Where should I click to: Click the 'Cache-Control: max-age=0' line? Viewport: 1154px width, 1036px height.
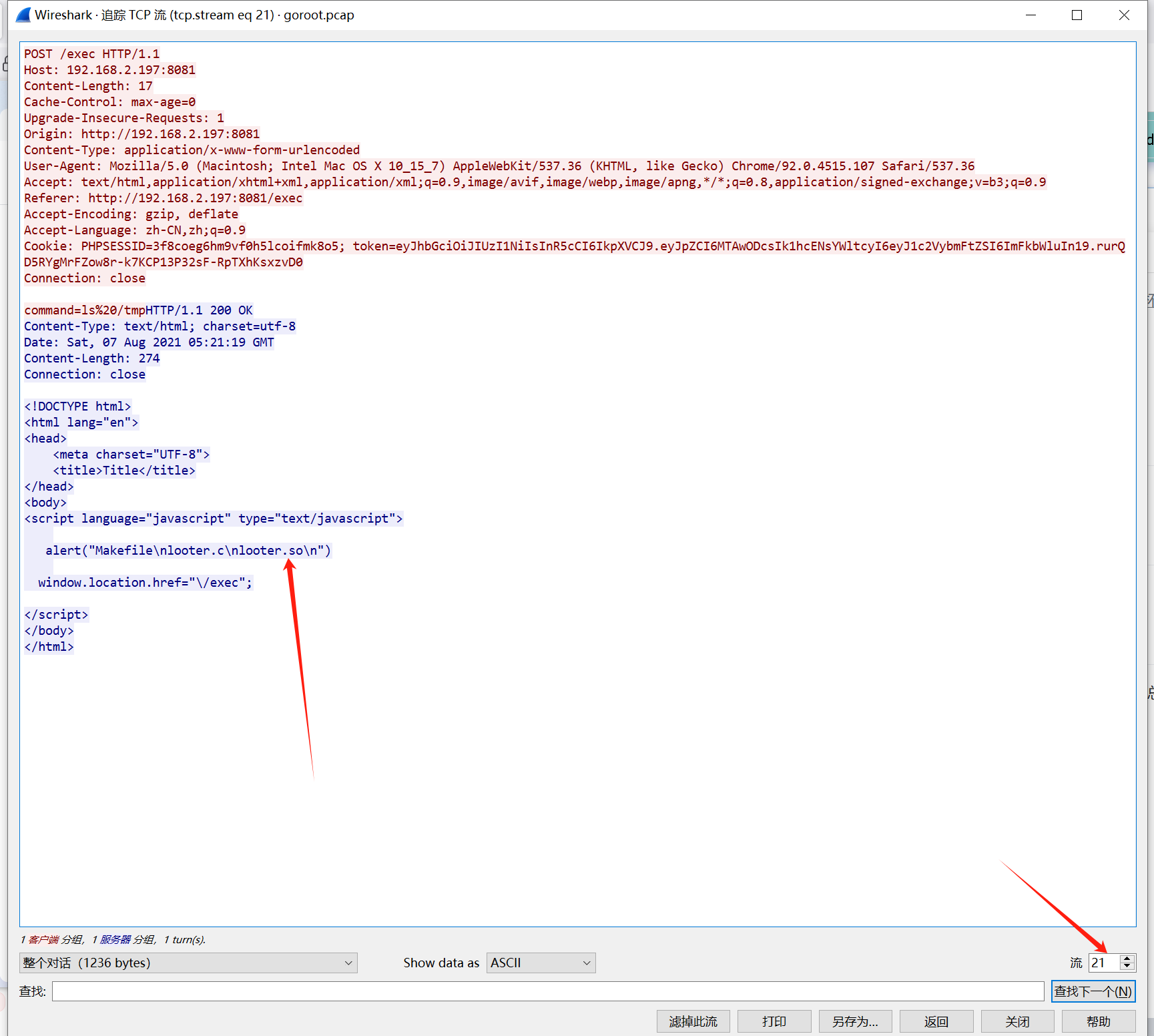coord(110,102)
